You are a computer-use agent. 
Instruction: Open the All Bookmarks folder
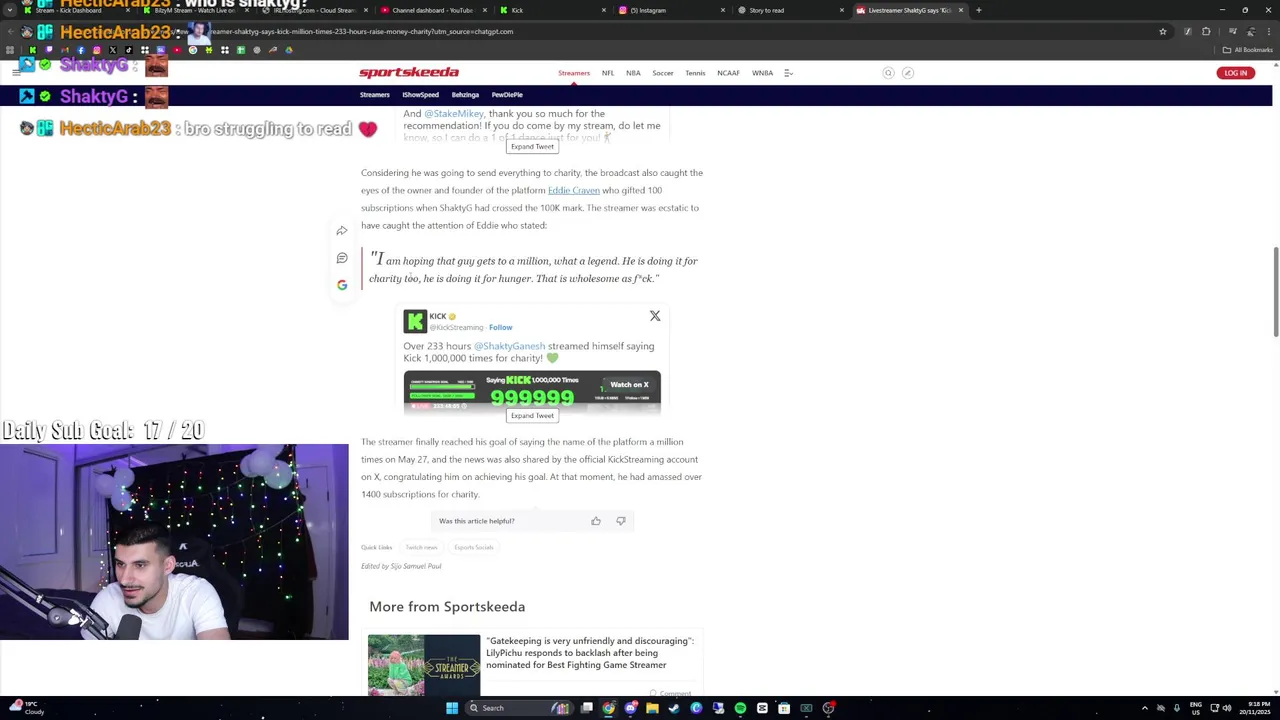click(1248, 50)
